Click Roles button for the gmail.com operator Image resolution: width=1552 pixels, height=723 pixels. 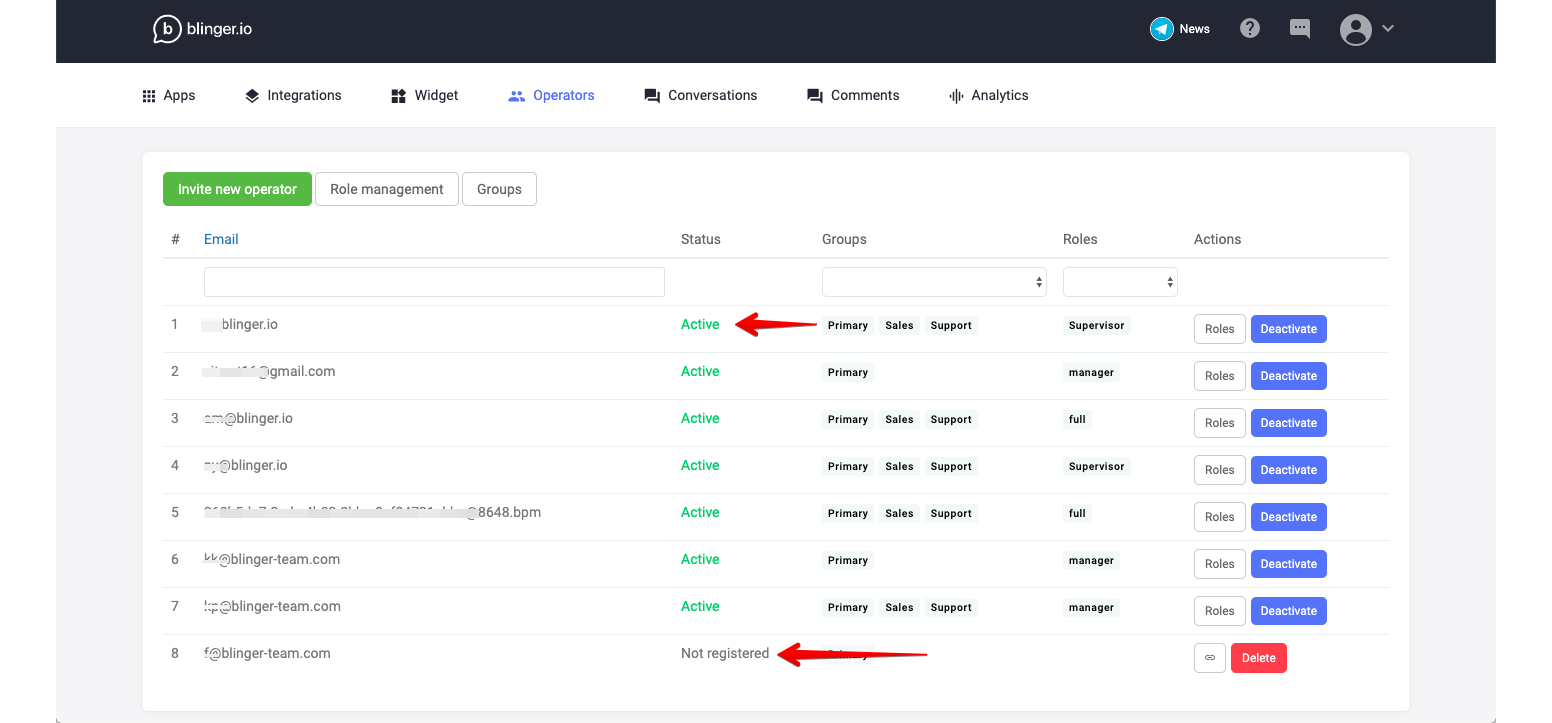click(1220, 376)
